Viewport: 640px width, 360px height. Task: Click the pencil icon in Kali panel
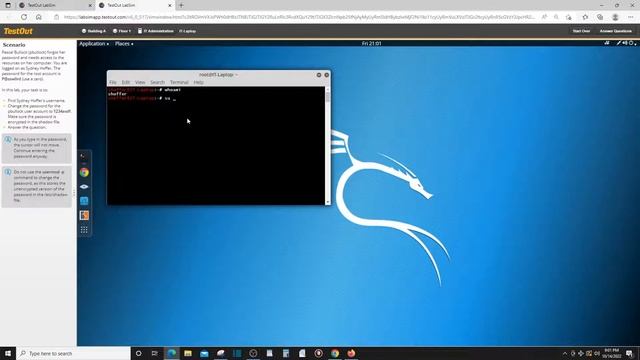click(619, 43)
